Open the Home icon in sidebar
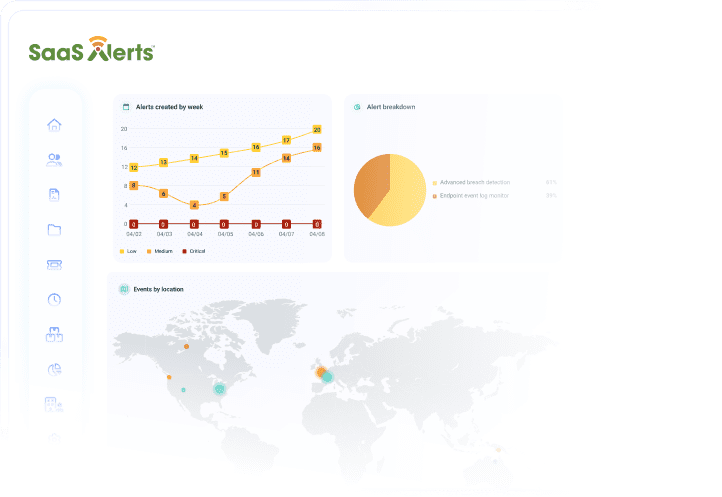 pyautogui.click(x=54, y=125)
